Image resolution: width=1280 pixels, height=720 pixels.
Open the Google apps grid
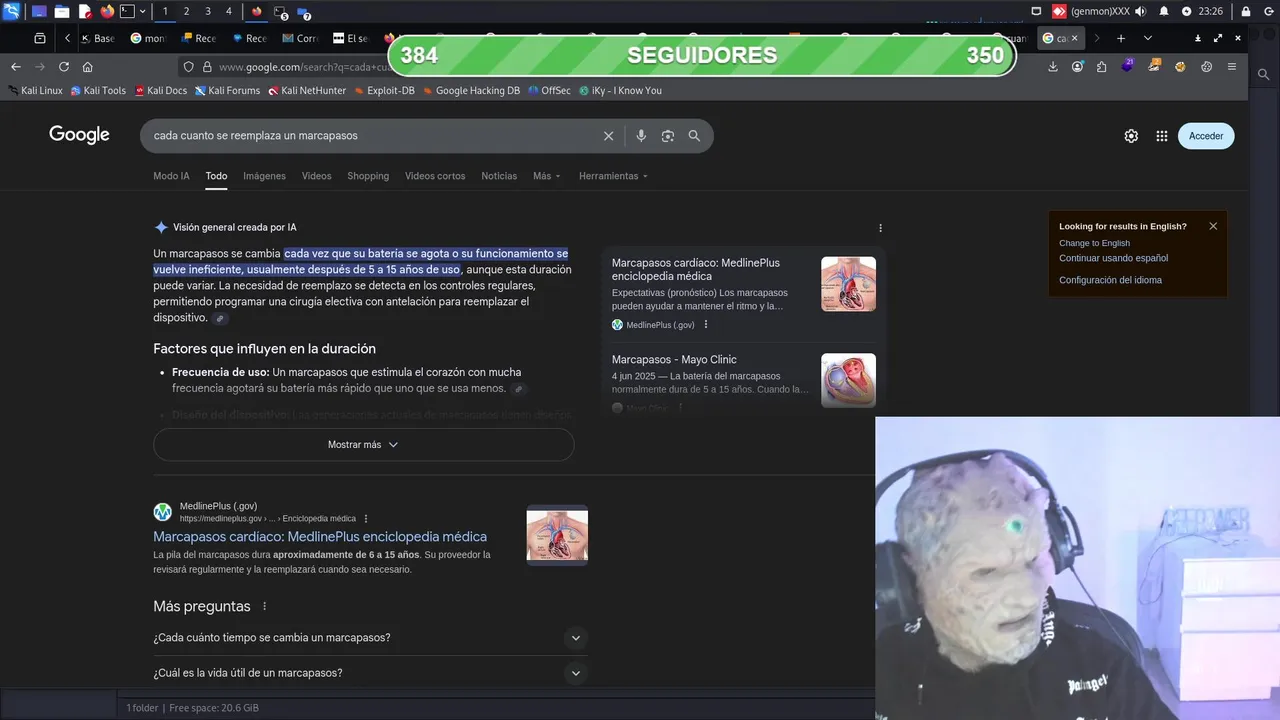click(1162, 136)
